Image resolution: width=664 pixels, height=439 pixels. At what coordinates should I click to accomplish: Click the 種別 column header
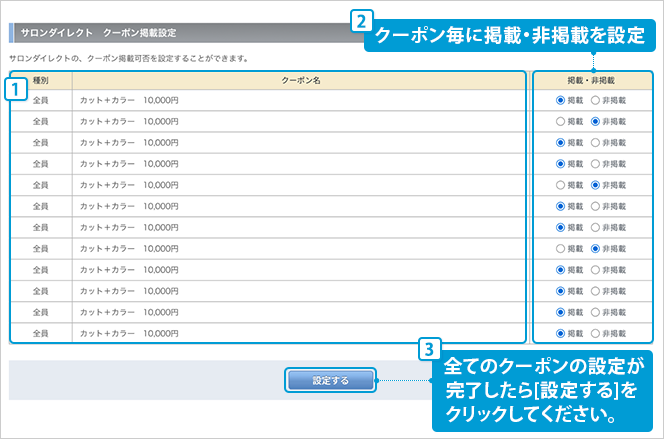pyautogui.click(x=41, y=79)
